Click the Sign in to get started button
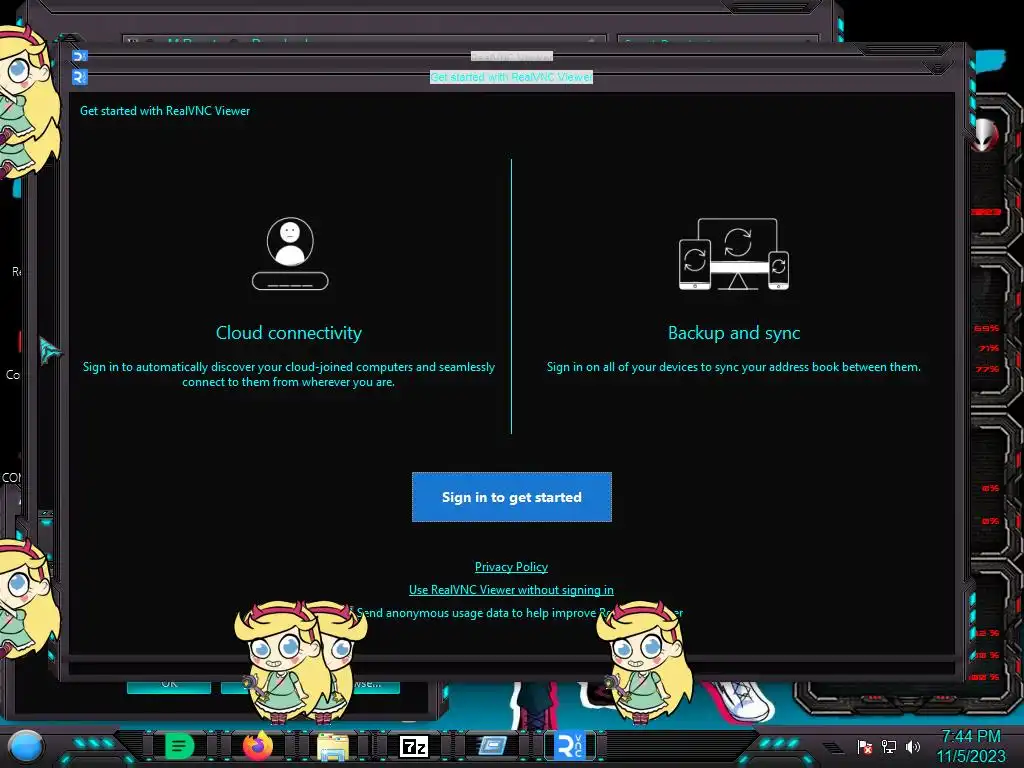Image resolution: width=1024 pixels, height=768 pixels. point(511,497)
